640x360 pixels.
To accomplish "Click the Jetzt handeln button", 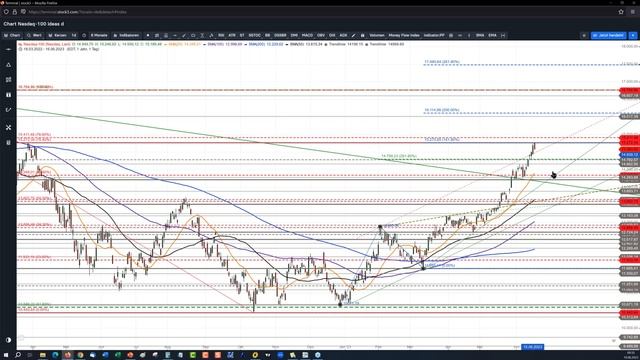I will (609, 36).
